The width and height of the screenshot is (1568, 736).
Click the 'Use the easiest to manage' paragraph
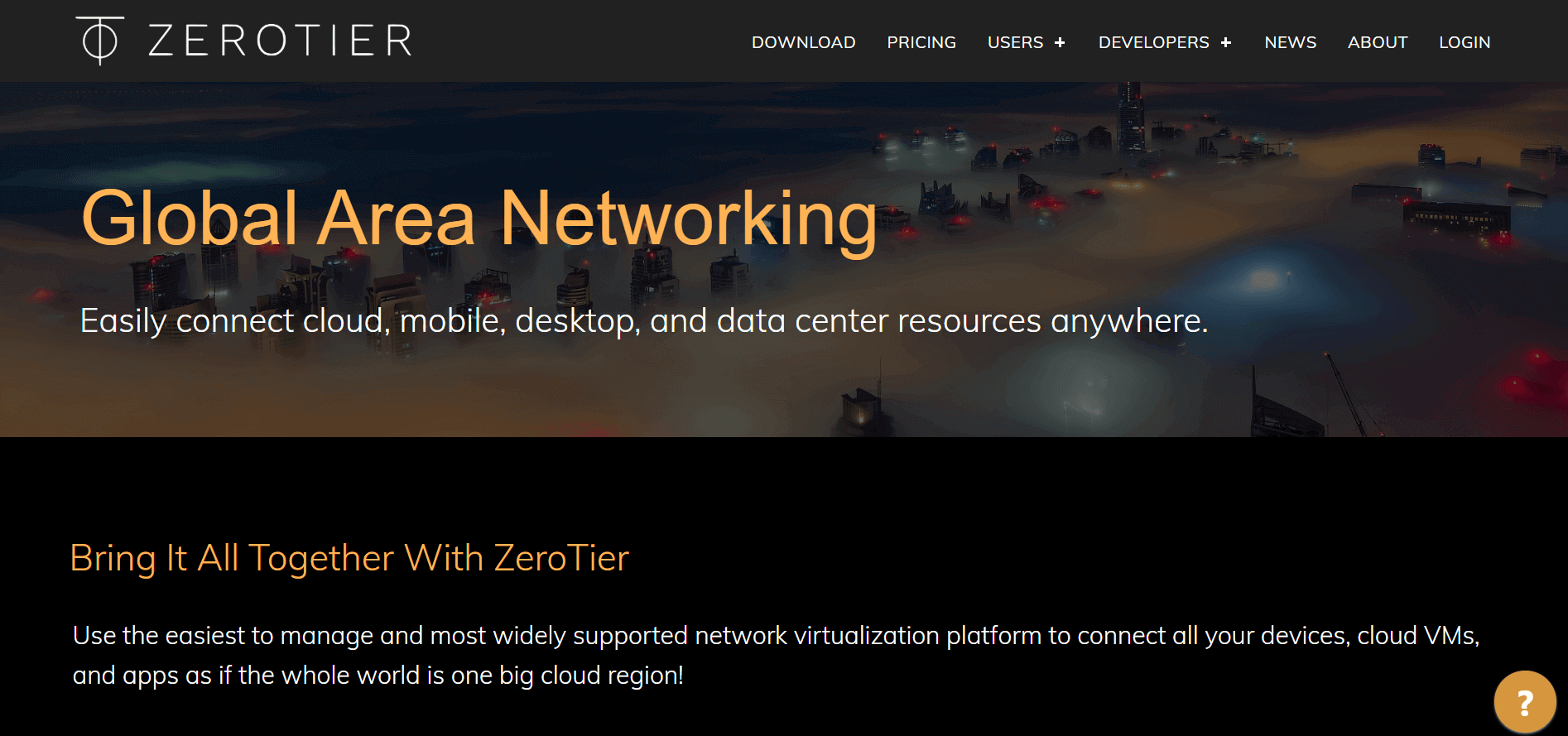[776, 655]
